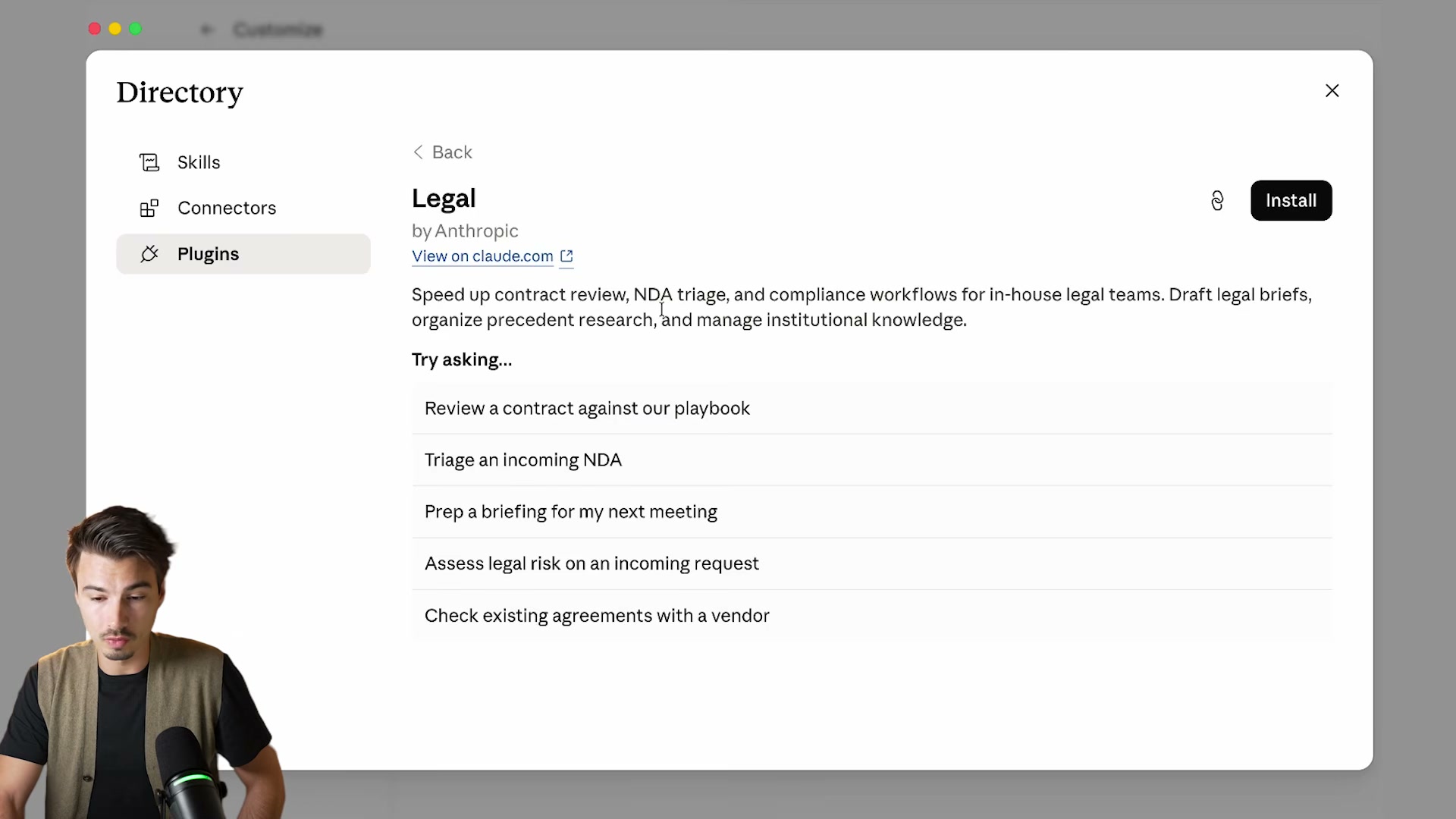Select the Plugins section in Directory
The image size is (1456, 819).
click(x=243, y=254)
